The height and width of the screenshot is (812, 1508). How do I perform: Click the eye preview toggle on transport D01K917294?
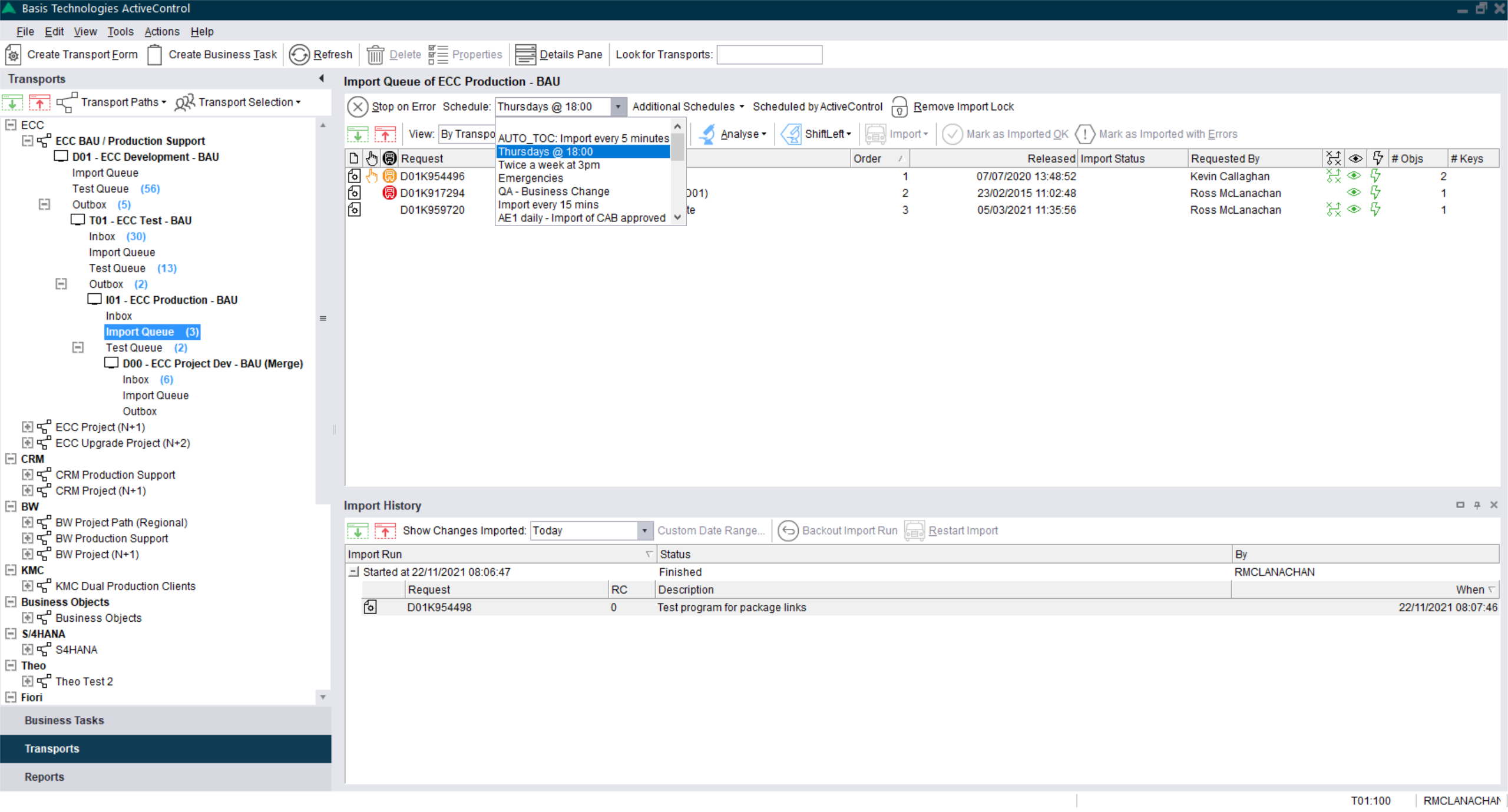tap(1354, 193)
